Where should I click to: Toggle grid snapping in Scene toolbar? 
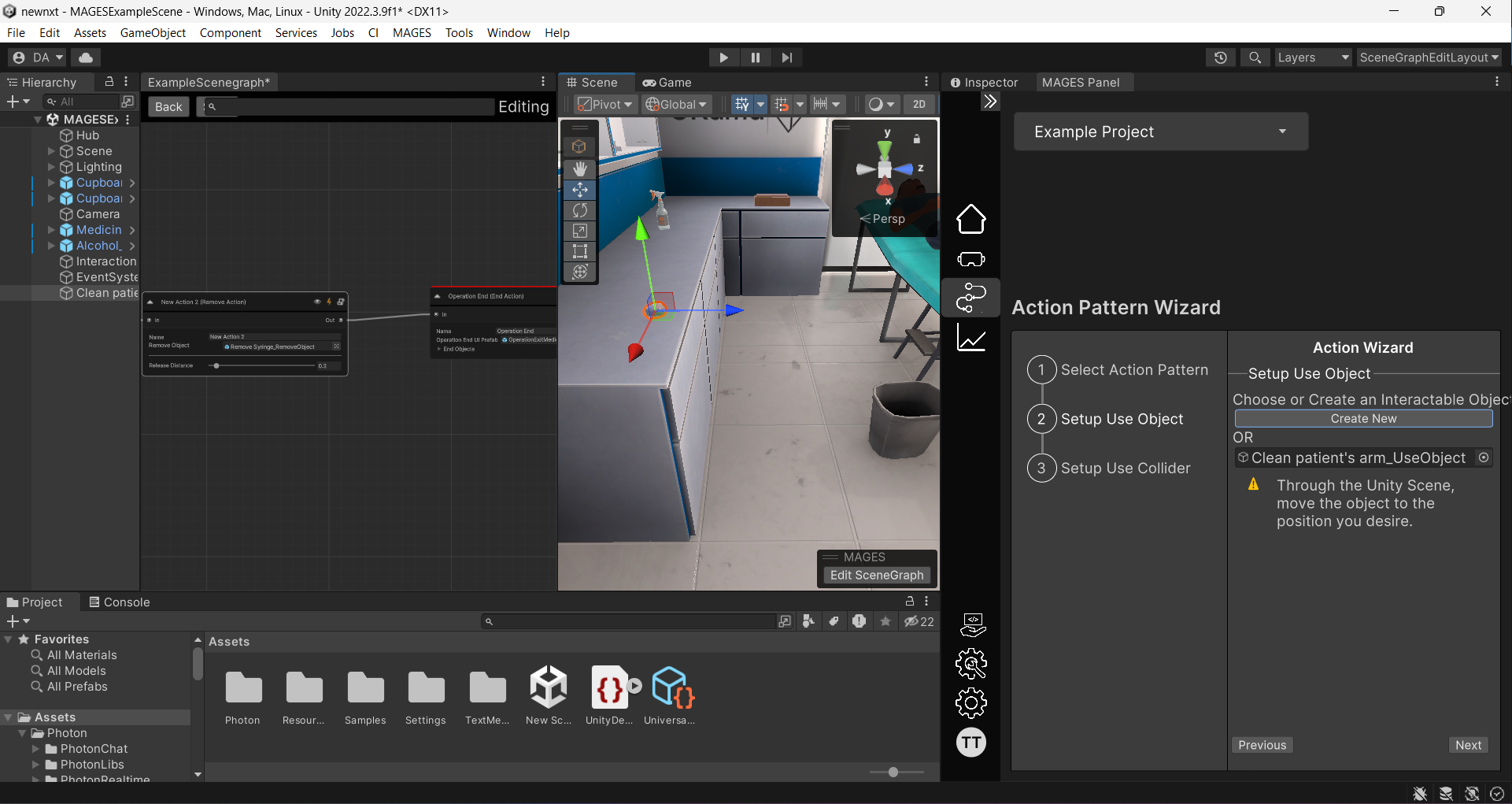(782, 104)
